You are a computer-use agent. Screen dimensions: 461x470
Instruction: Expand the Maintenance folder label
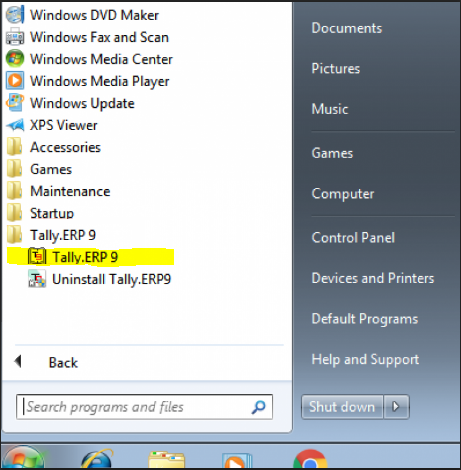[x=70, y=191]
